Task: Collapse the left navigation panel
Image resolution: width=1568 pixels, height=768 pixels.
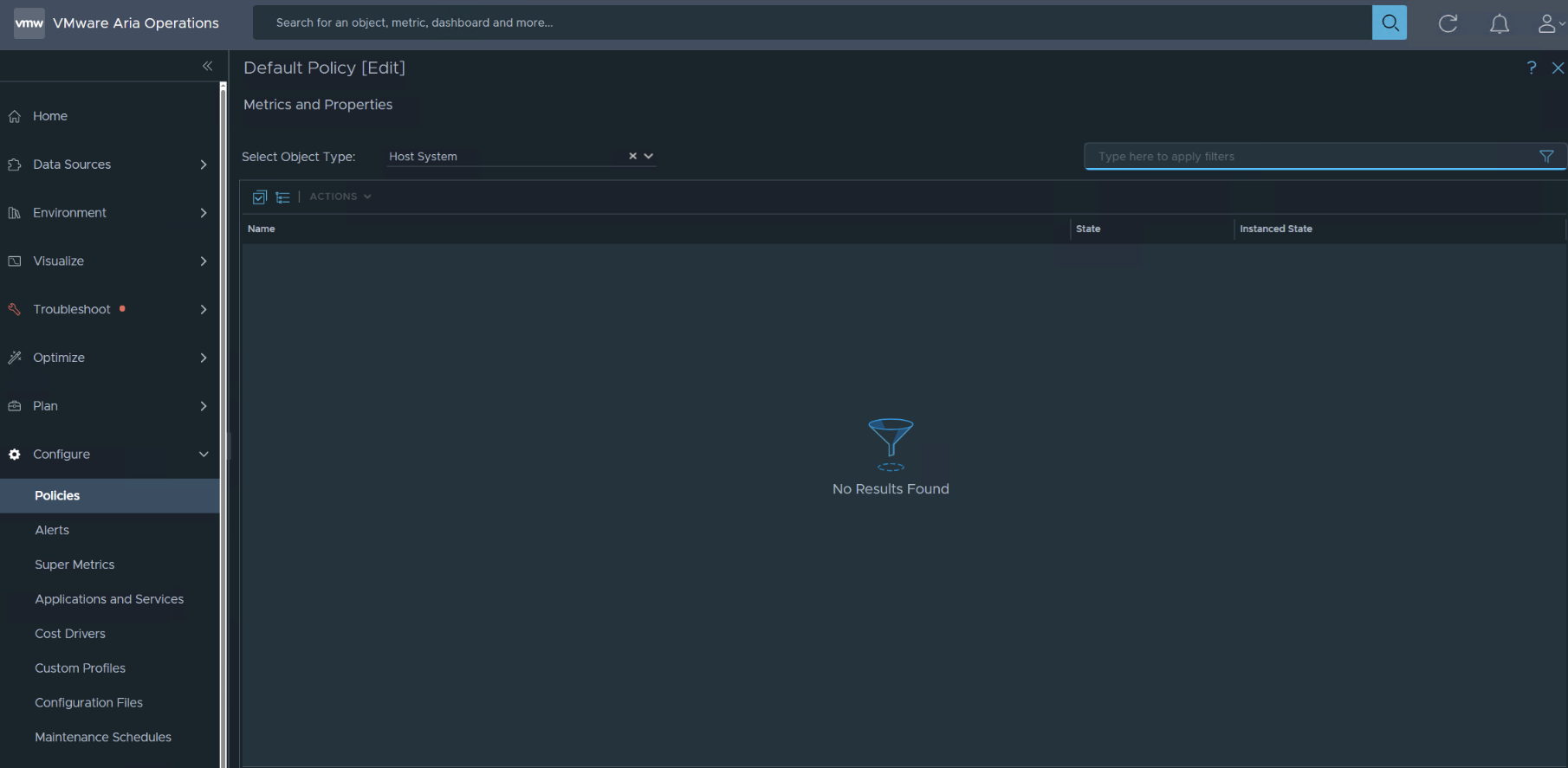Action: tap(207, 66)
